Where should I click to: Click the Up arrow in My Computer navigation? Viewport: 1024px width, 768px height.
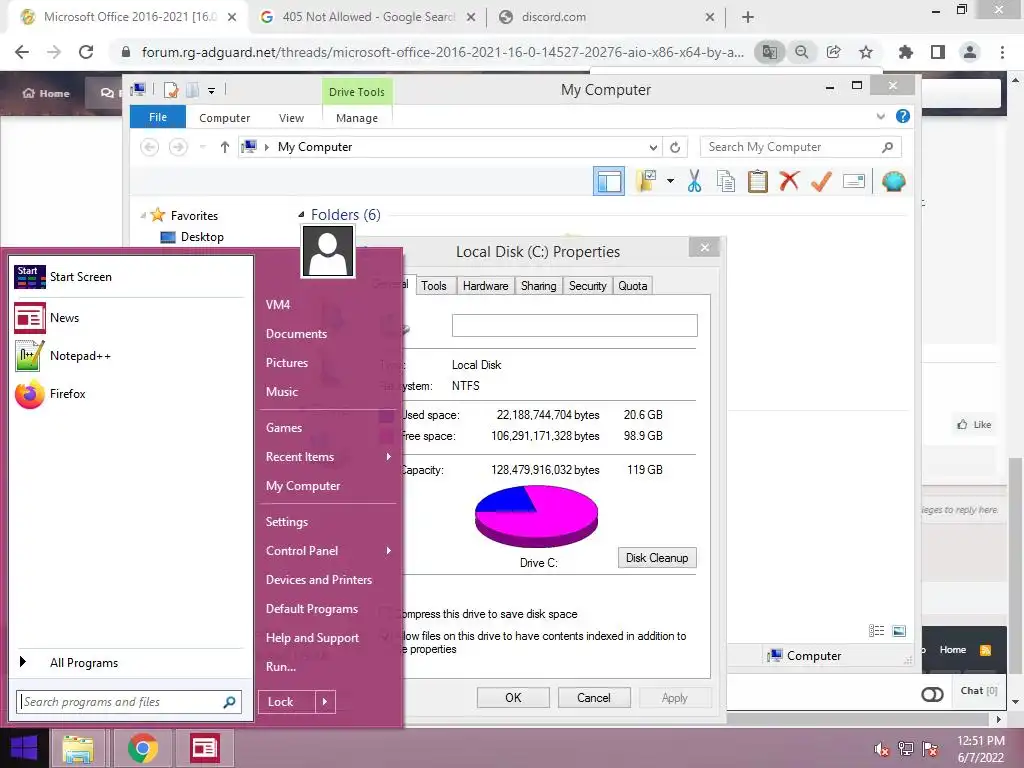(225, 148)
